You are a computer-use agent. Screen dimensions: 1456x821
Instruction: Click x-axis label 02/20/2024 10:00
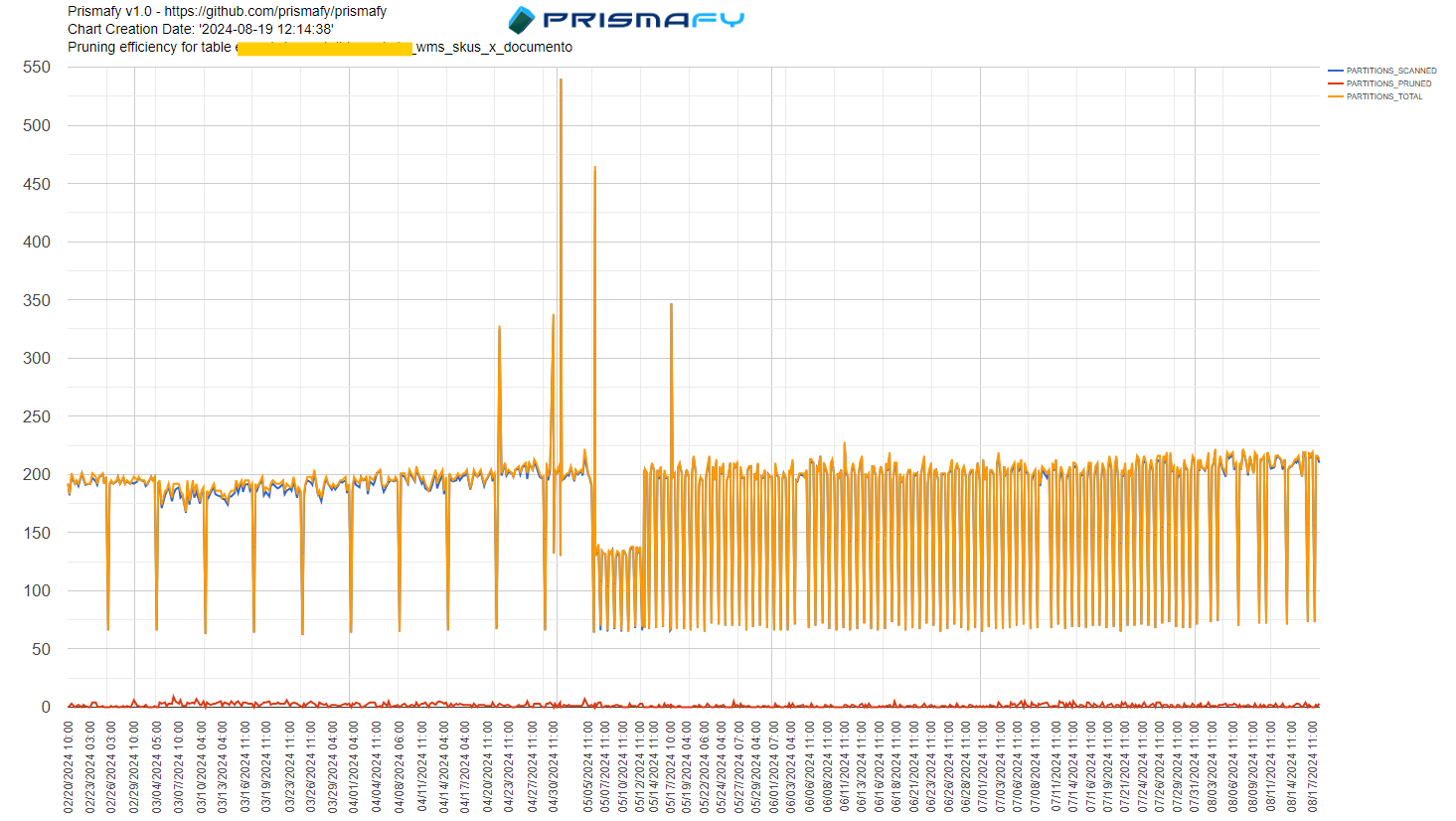point(69,767)
